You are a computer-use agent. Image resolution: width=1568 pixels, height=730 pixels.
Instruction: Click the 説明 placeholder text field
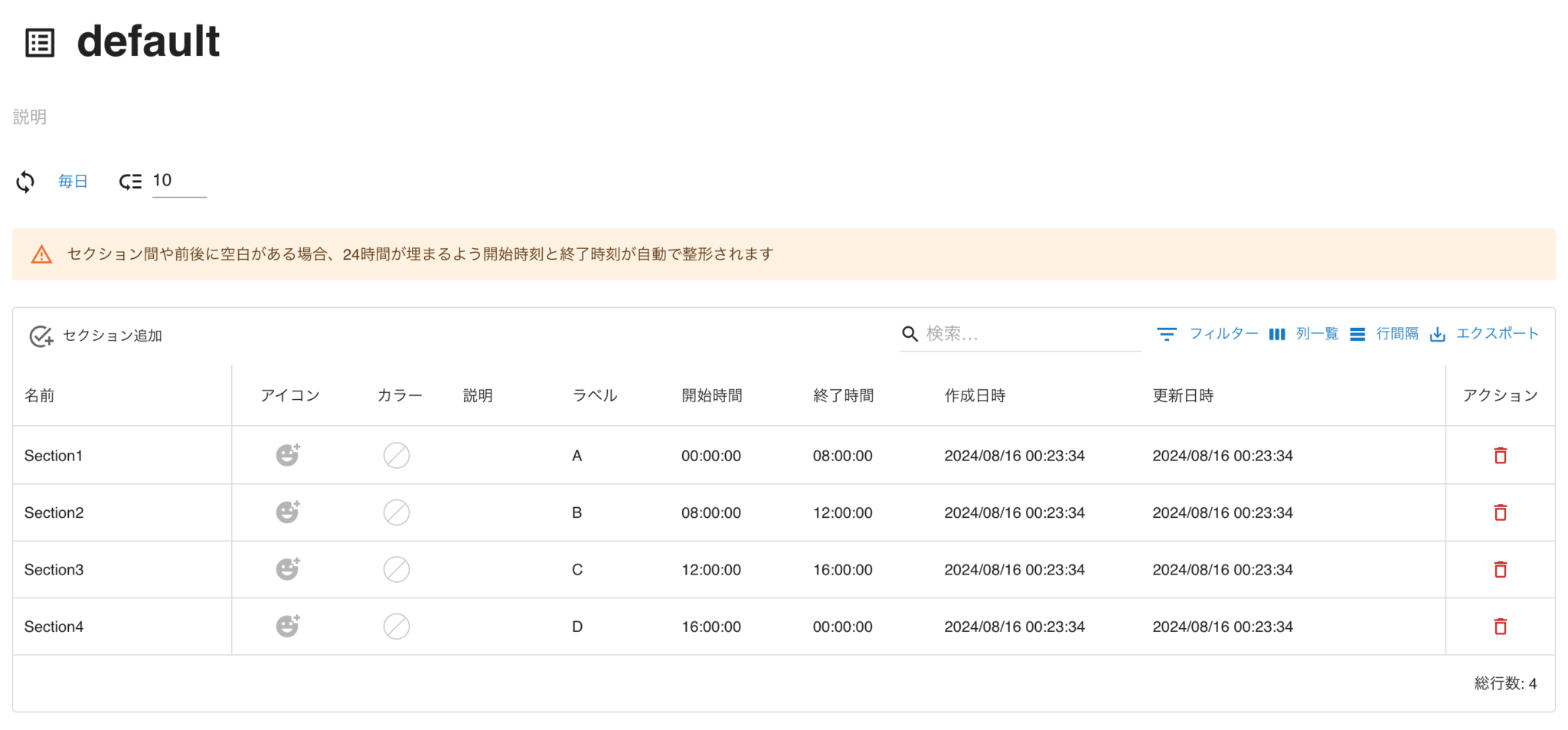[x=31, y=116]
